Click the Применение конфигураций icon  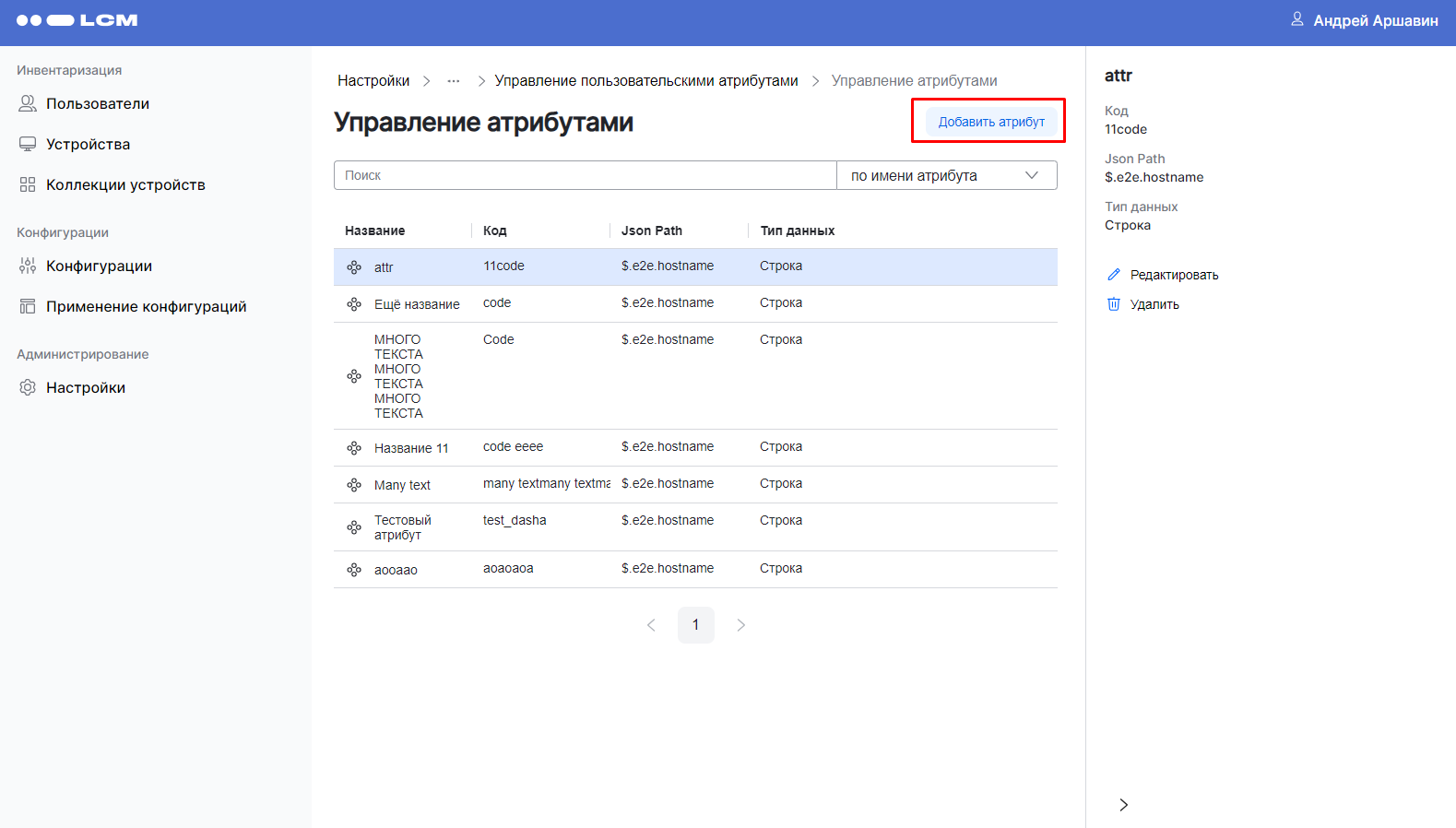(x=28, y=306)
